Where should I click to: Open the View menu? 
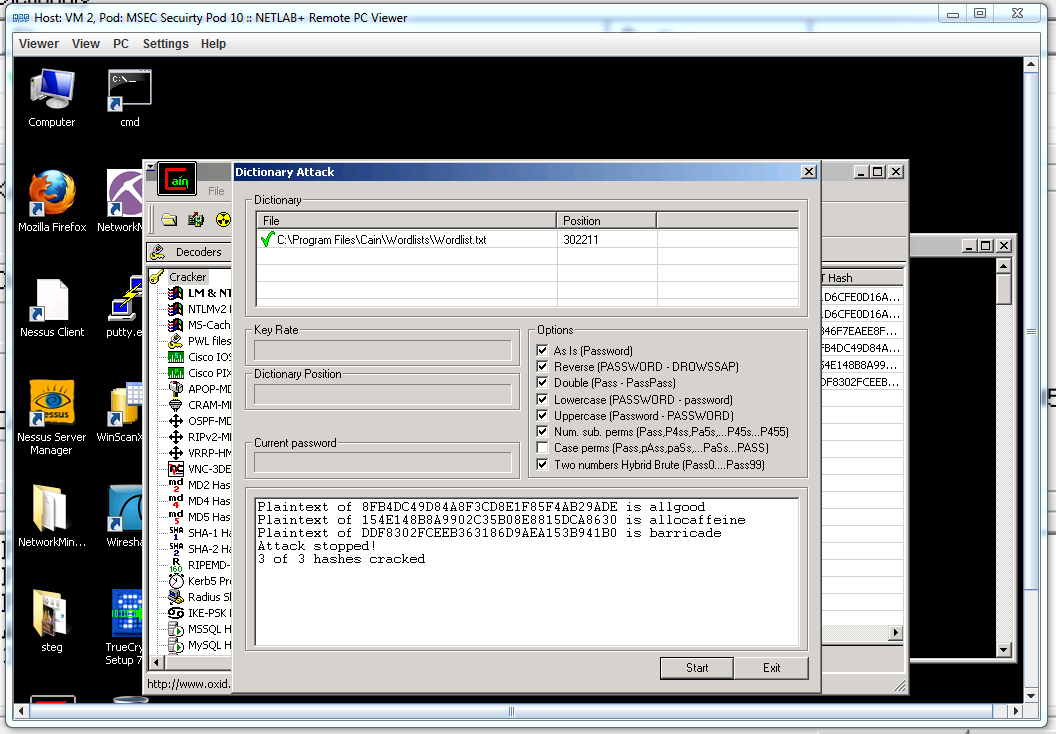pyautogui.click(x=86, y=44)
